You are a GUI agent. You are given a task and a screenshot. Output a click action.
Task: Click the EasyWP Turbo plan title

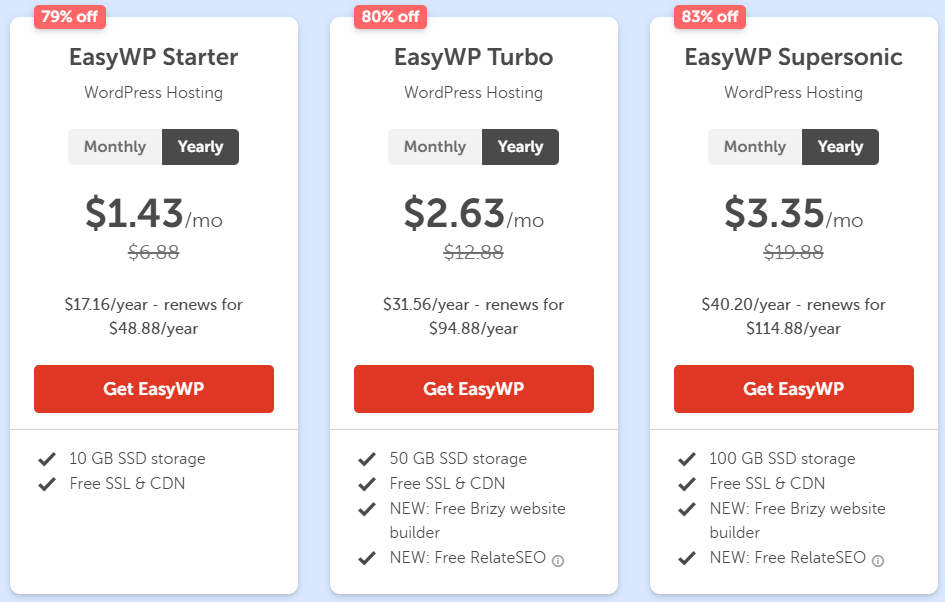(x=473, y=57)
